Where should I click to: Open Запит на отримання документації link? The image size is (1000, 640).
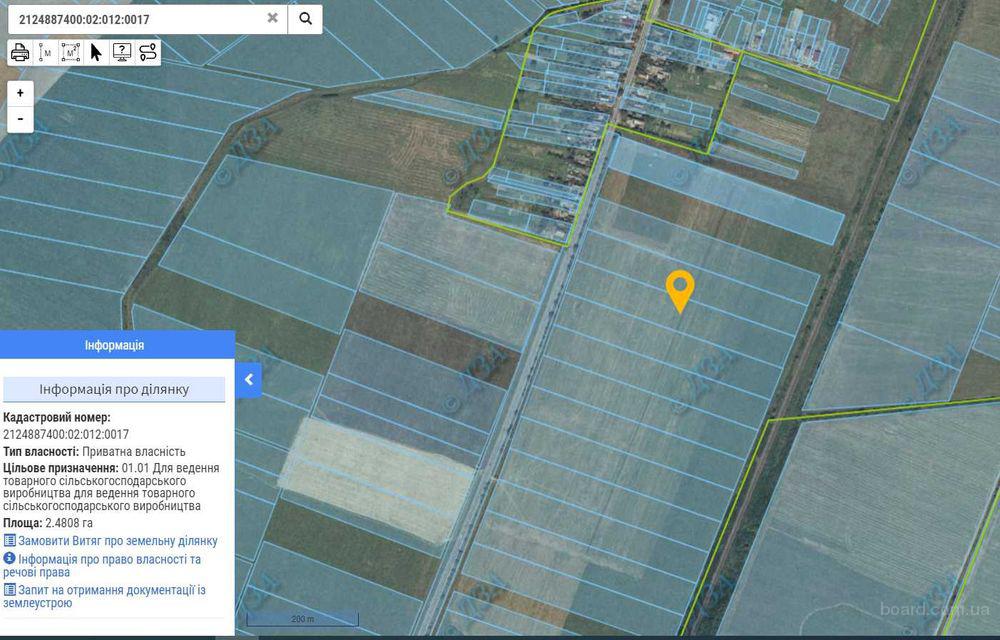111,591
